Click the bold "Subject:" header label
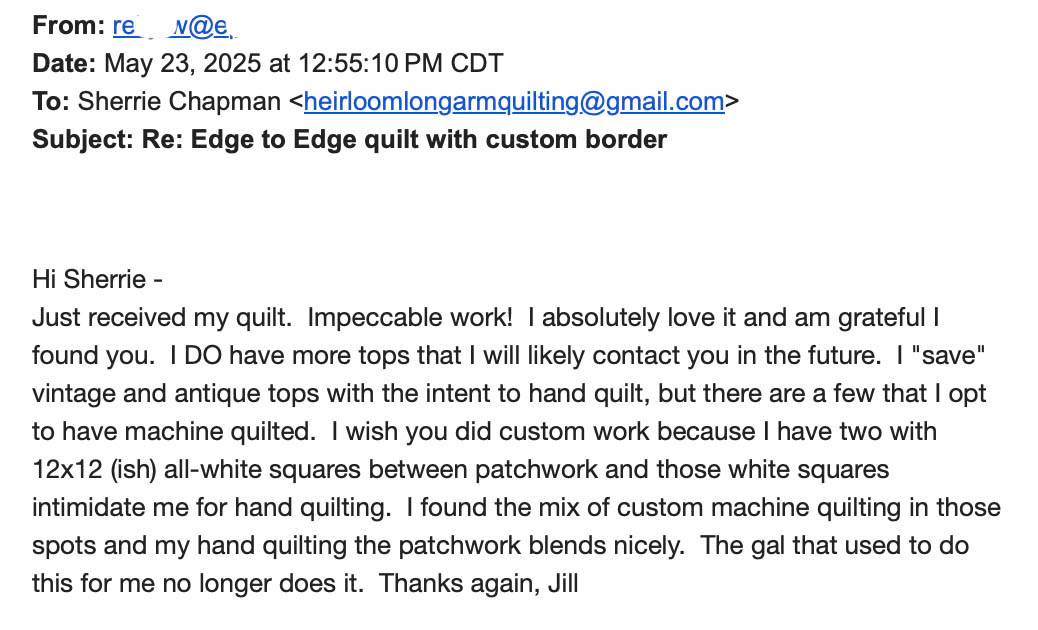This screenshot has width=1038, height=630. (83, 140)
